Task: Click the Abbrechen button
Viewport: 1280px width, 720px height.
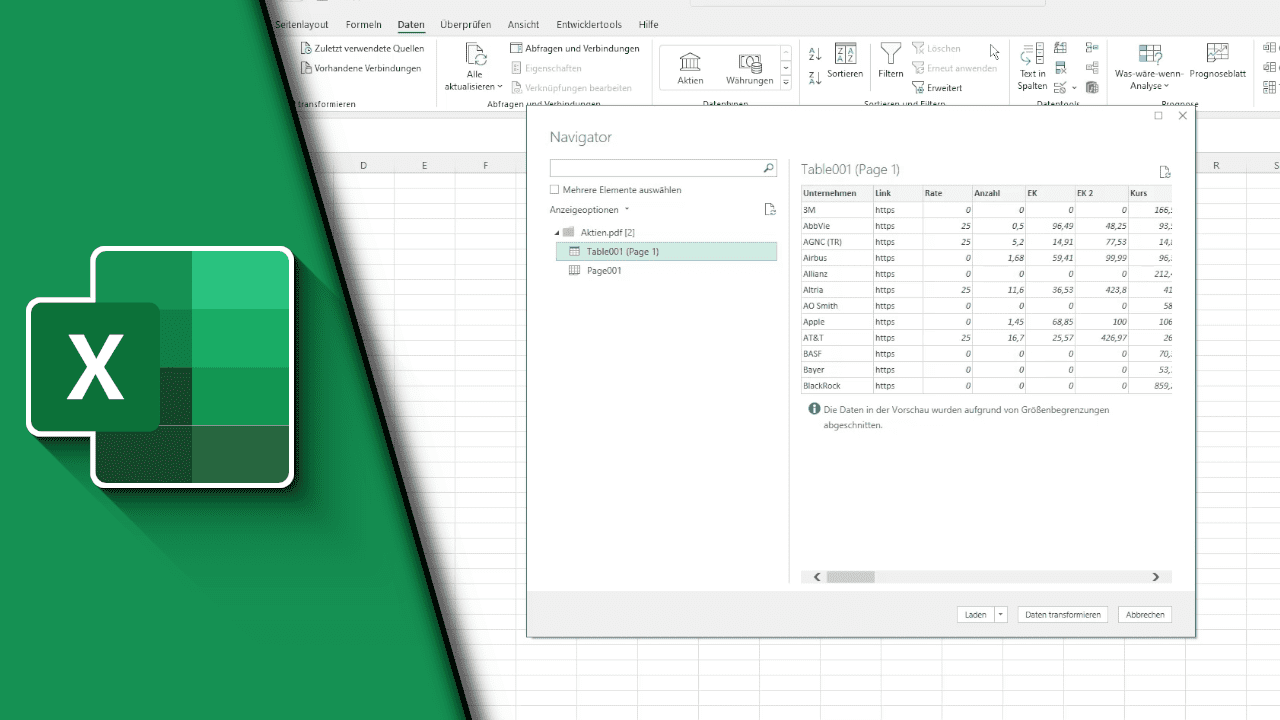Action: pos(1144,614)
